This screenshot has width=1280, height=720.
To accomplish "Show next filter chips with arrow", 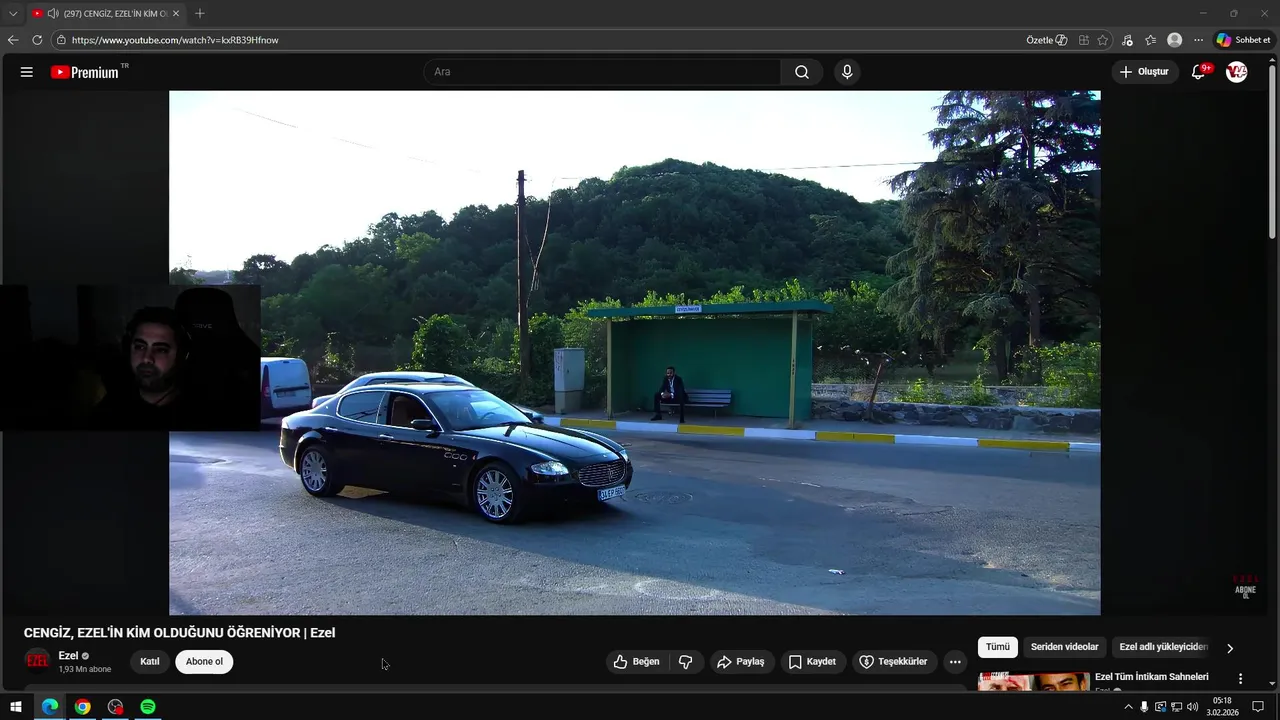I will pyautogui.click(x=1230, y=648).
